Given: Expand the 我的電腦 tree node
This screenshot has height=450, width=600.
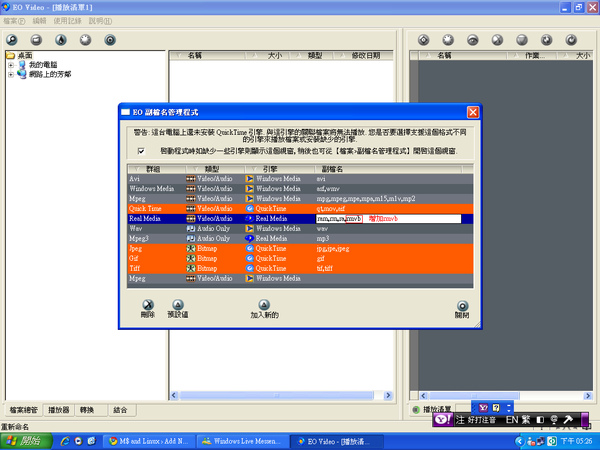Looking at the screenshot, I should click(x=11, y=65).
